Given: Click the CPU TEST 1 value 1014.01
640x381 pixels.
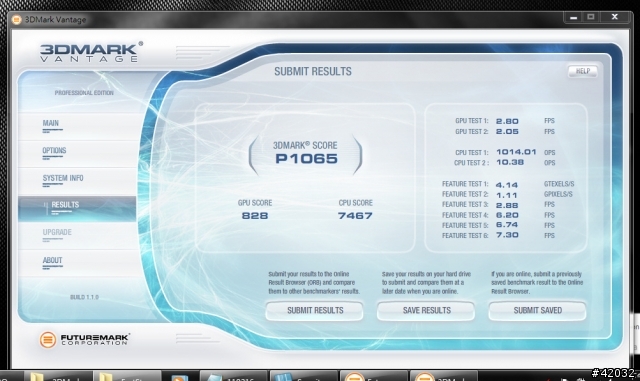Looking at the screenshot, I should (516, 152).
